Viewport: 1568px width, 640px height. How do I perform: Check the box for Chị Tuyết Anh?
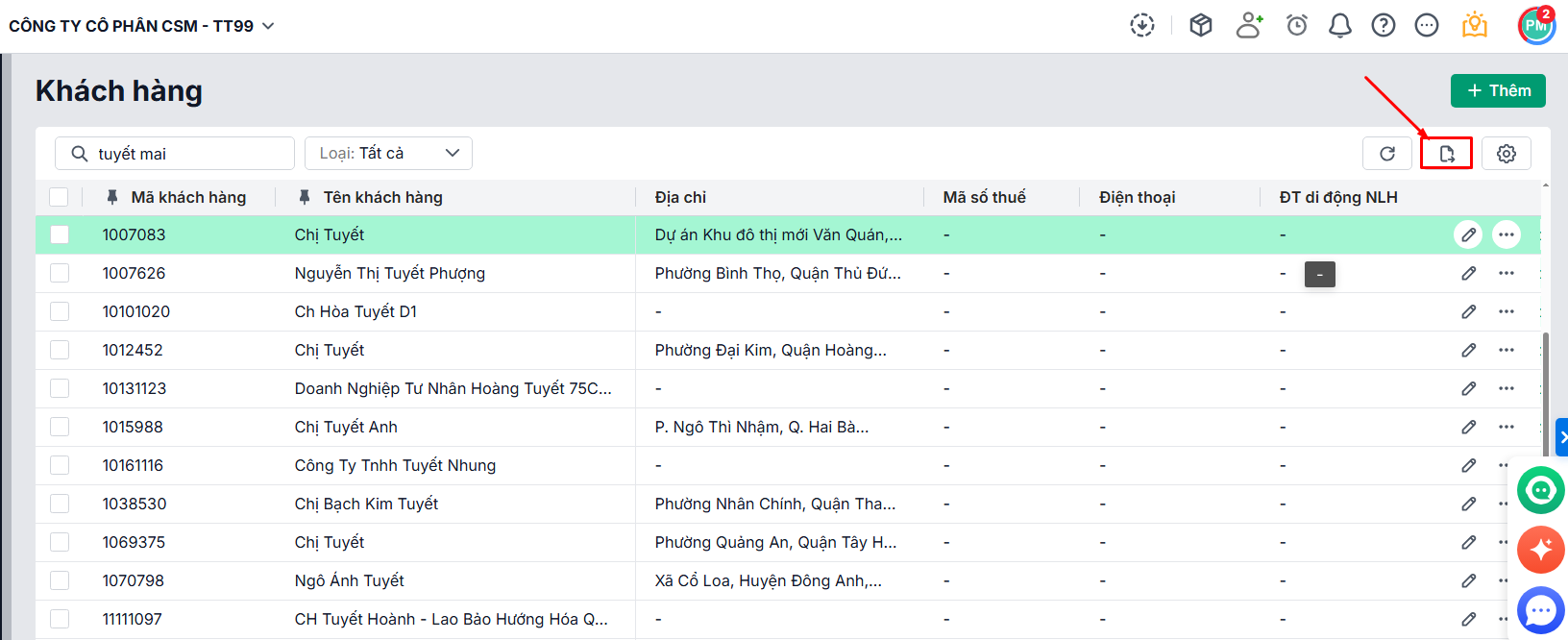pos(60,427)
